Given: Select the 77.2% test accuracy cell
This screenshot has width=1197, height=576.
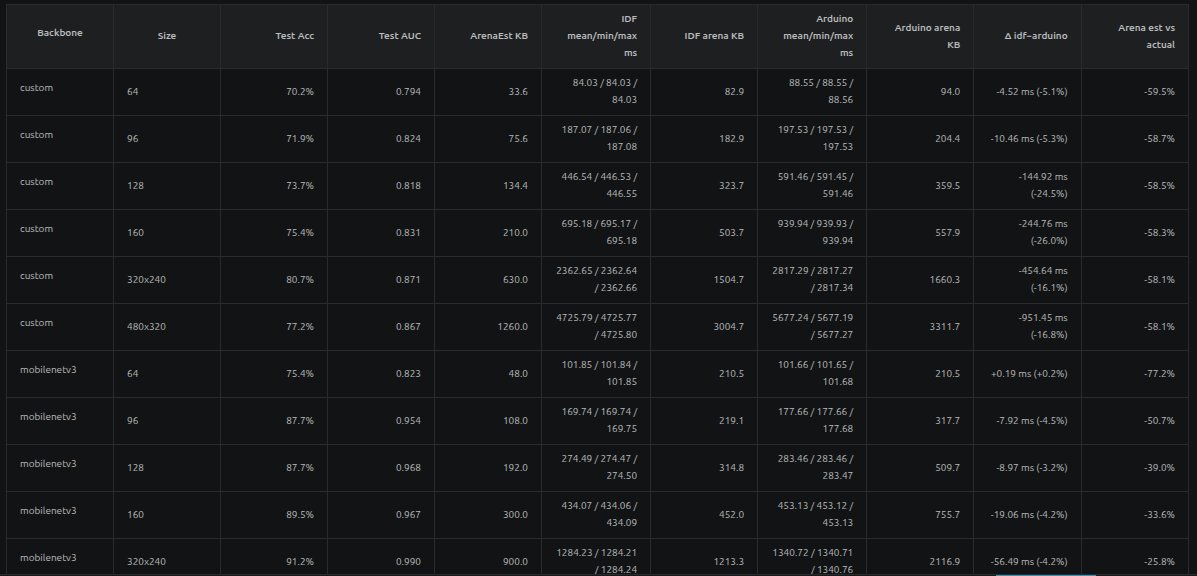Looking at the screenshot, I should 300,327.
